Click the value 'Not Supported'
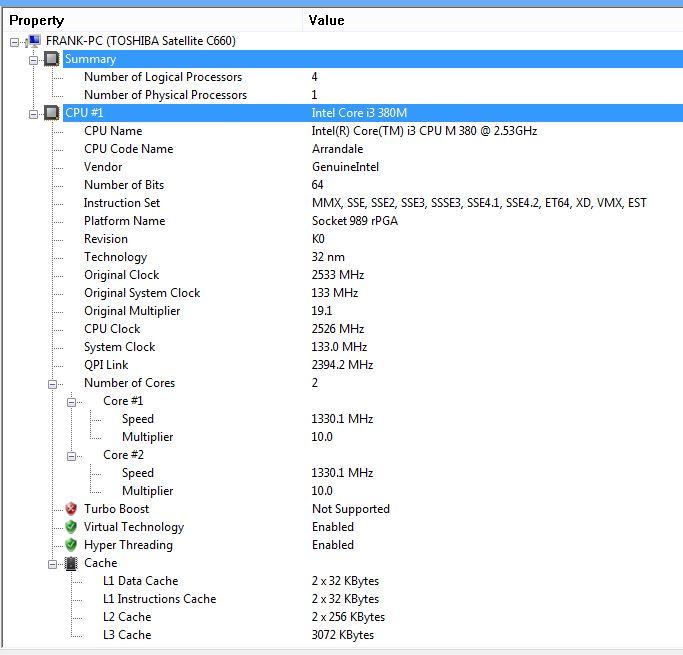This screenshot has width=683, height=655. (351, 509)
